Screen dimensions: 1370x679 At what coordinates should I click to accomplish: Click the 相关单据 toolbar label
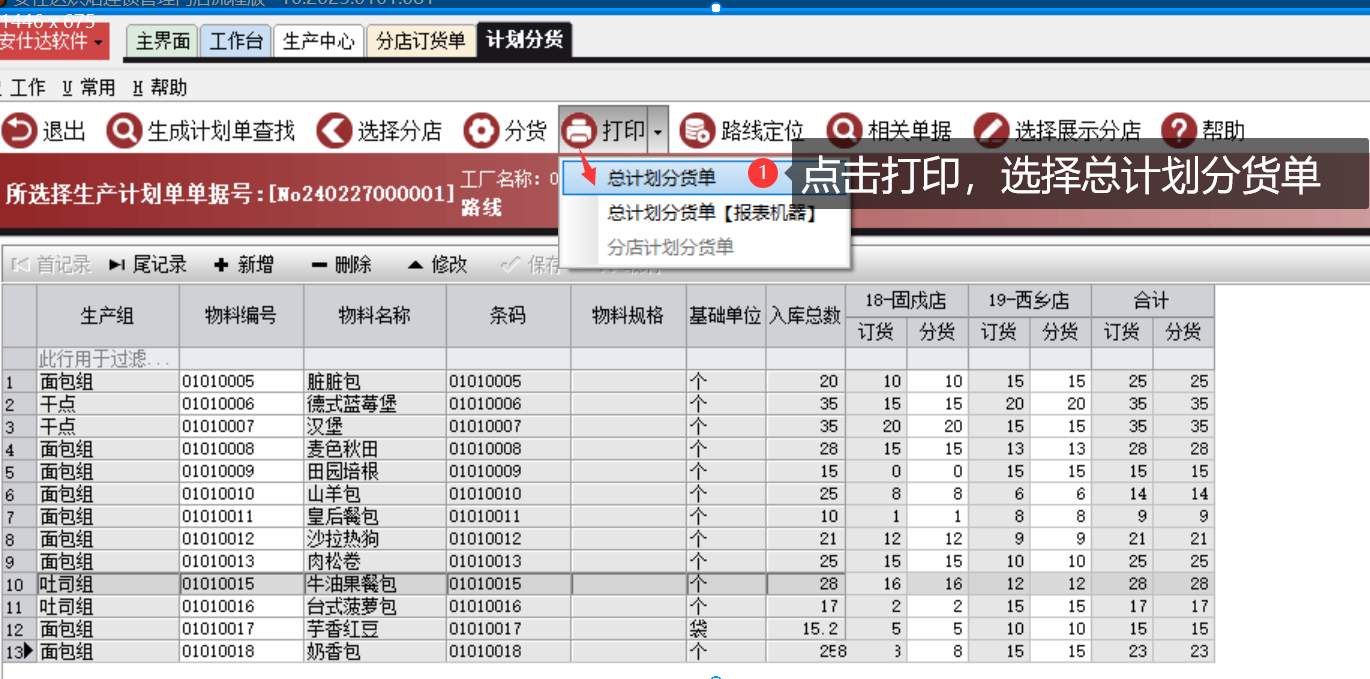click(x=910, y=131)
